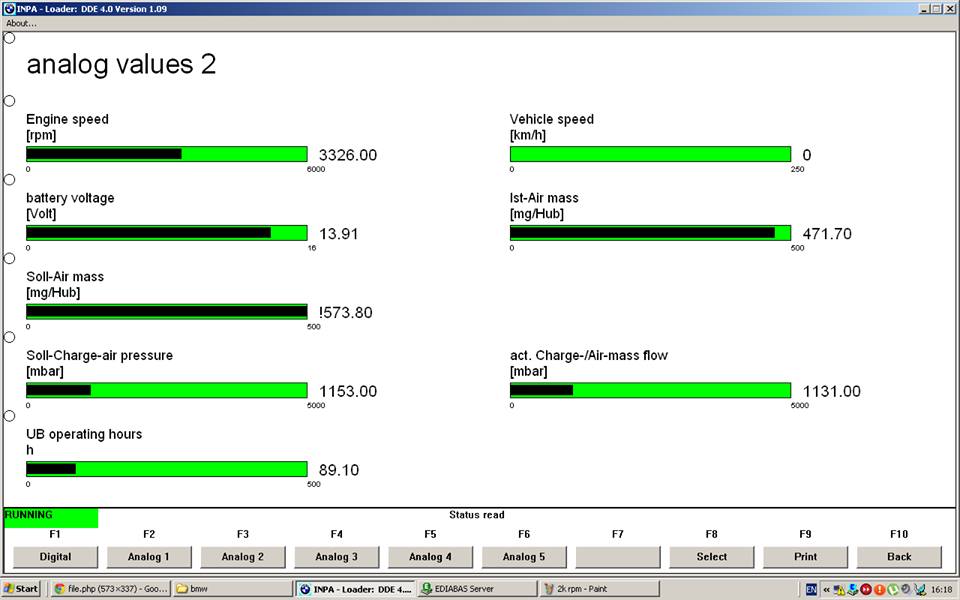Select the radio circle beside Soll-Charge-air pressure
This screenshot has width=960, height=600.
coord(10,337)
